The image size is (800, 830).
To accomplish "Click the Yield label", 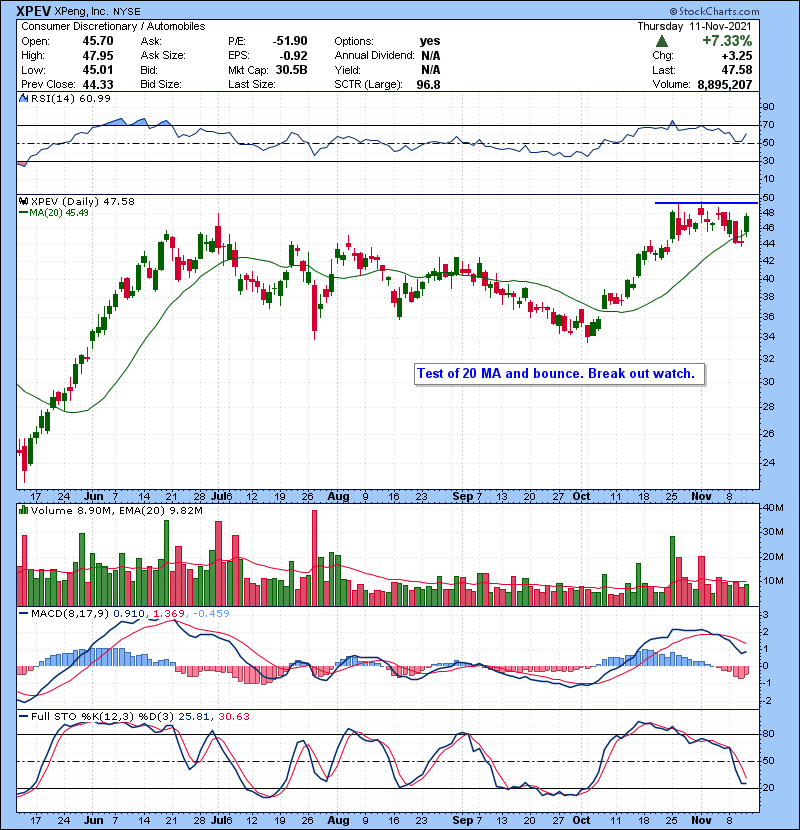I will click(x=347, y=70).
